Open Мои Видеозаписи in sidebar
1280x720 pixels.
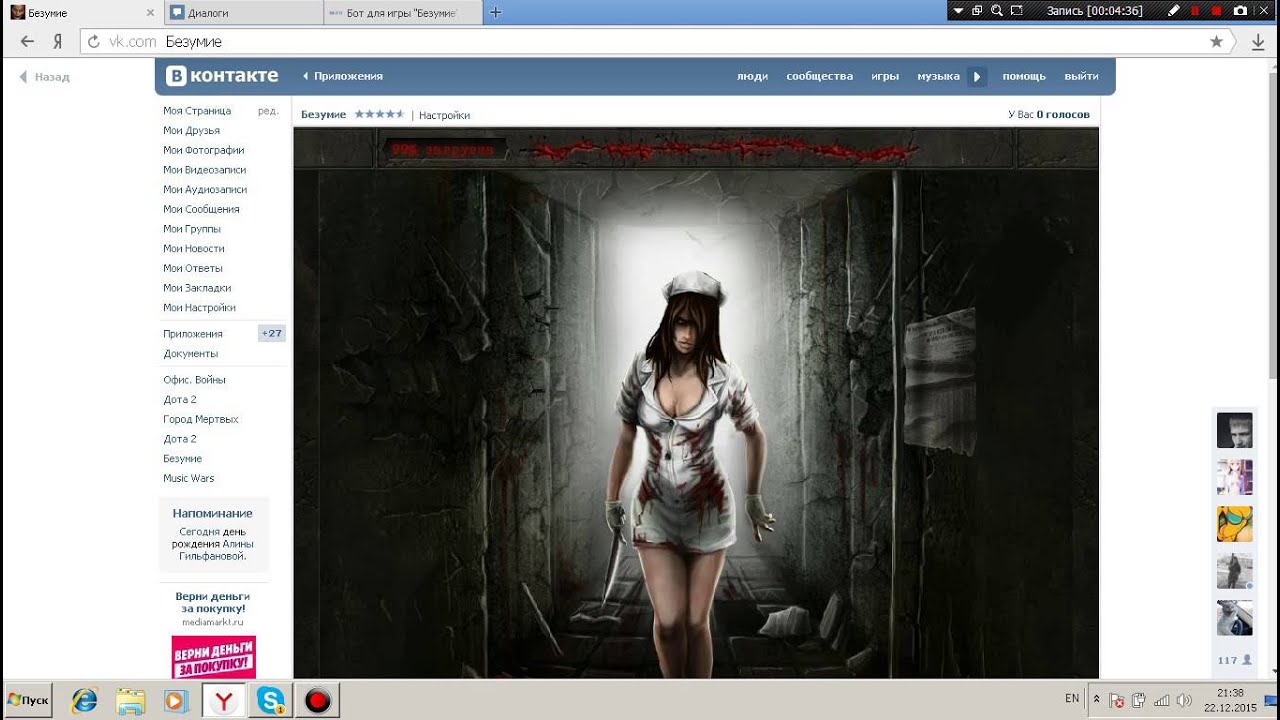pos(205,170)
